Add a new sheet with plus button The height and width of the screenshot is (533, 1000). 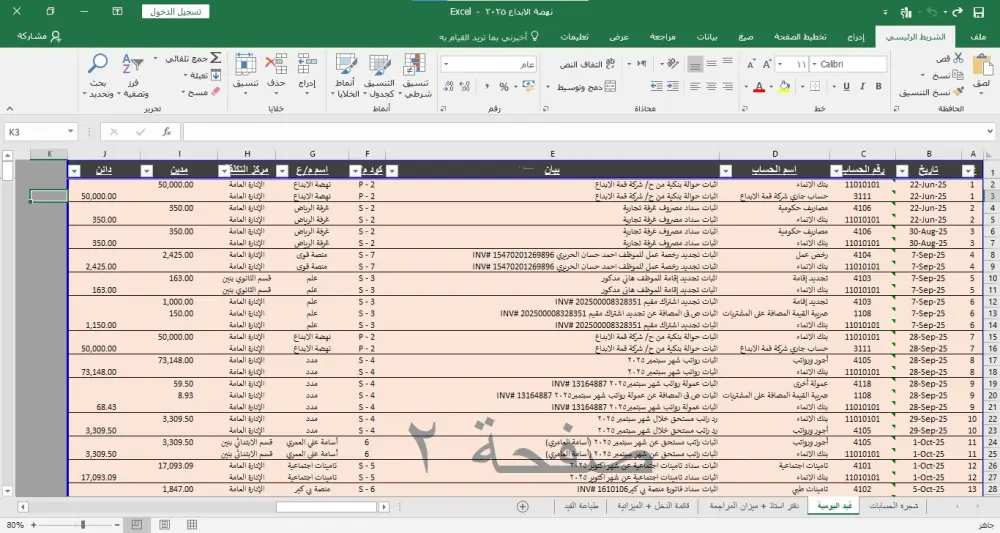coord(522,506)
